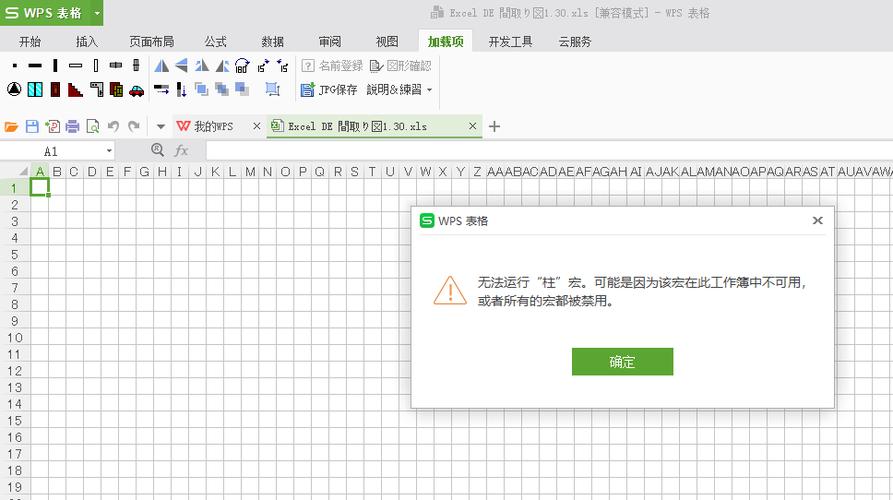Click 确定 in the dialog
893x500 pixels.
[622, 362]
